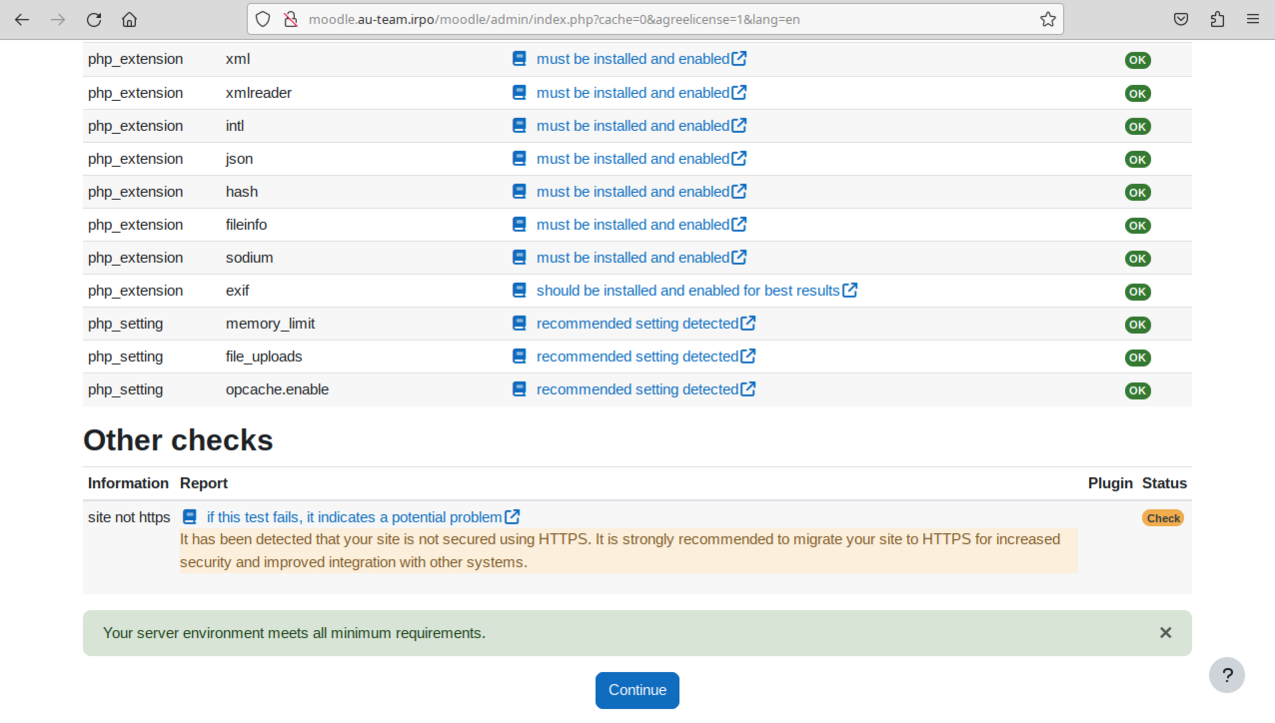Open the memory_limit recommended setting link
The width and height of the screenshot is (1275, 723).
(x=636, y=324)
